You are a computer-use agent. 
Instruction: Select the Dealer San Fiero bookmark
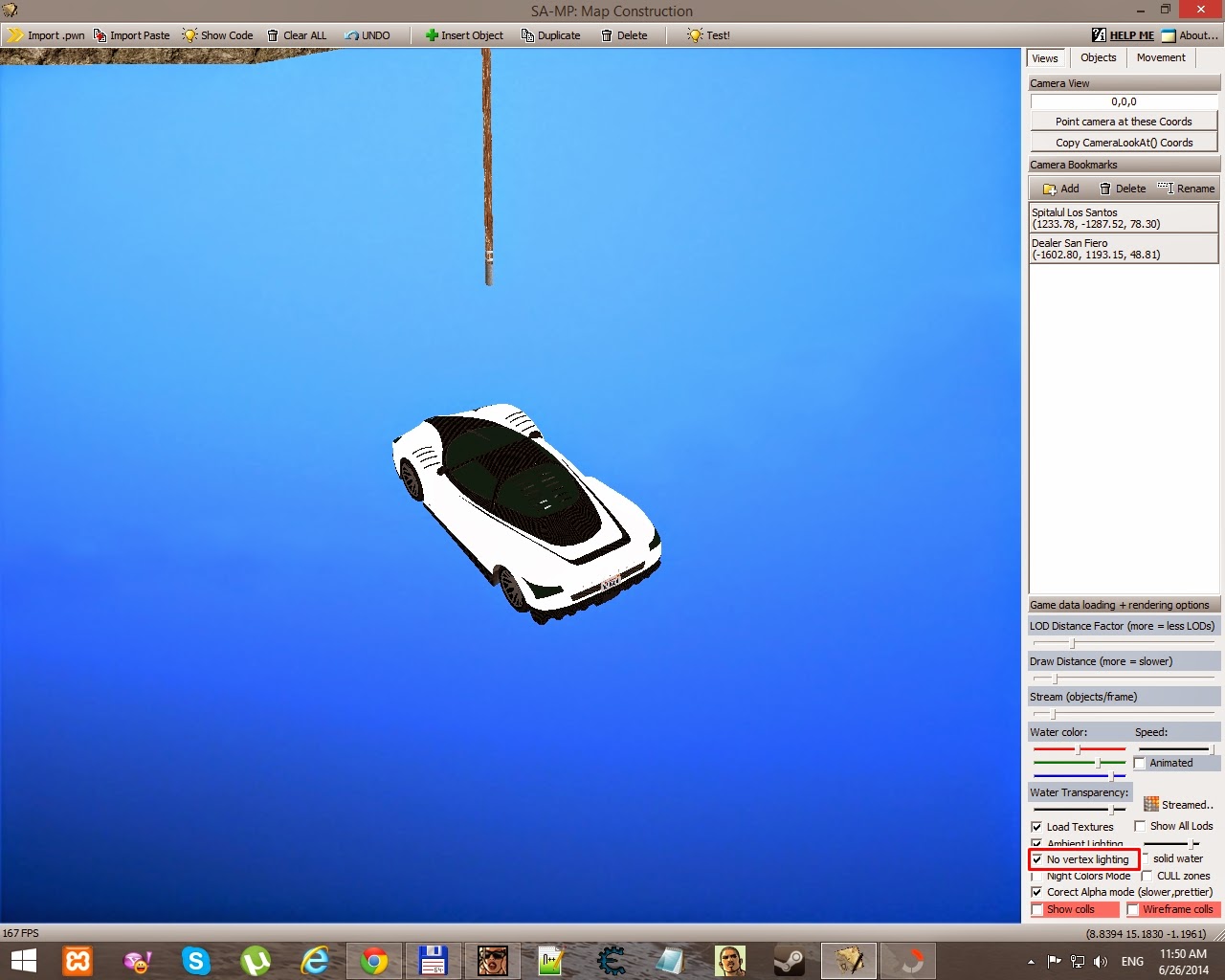pyautogui.click(x=1124, y=249)
